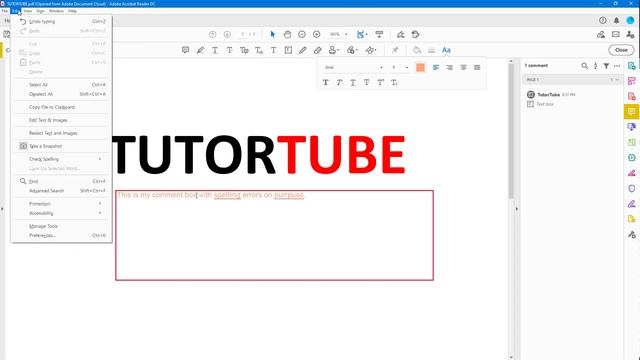Select the arrow selection tool
The height and width of the screenshot is (360, 640).
(273, 34)
